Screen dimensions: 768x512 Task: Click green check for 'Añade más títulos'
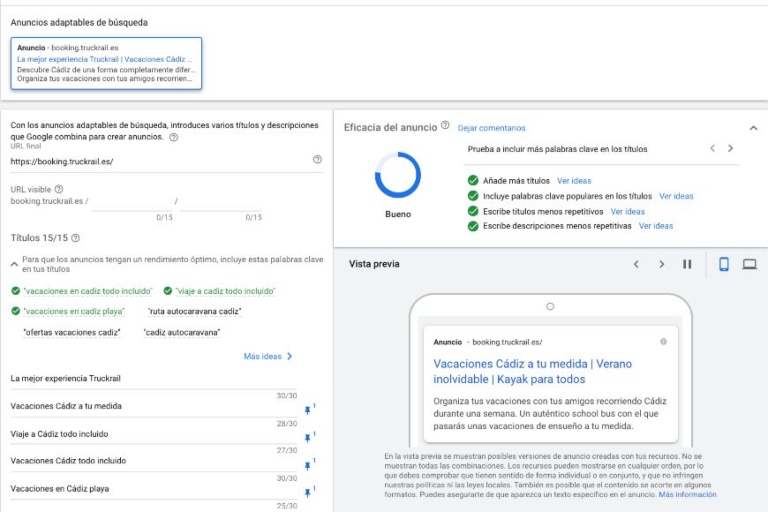(473, 180)
